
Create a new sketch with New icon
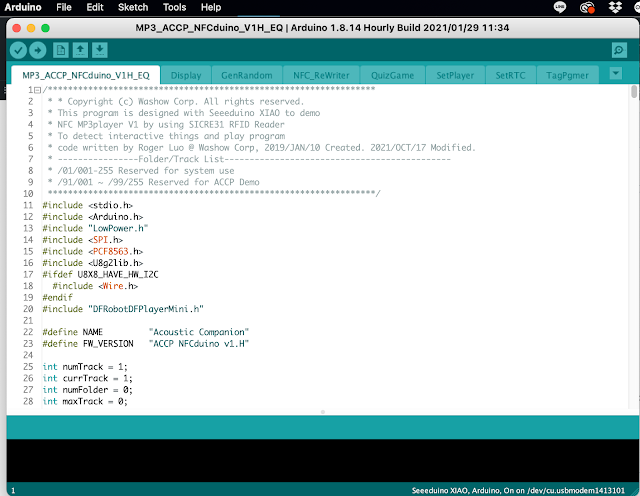[x=60, y=50]
